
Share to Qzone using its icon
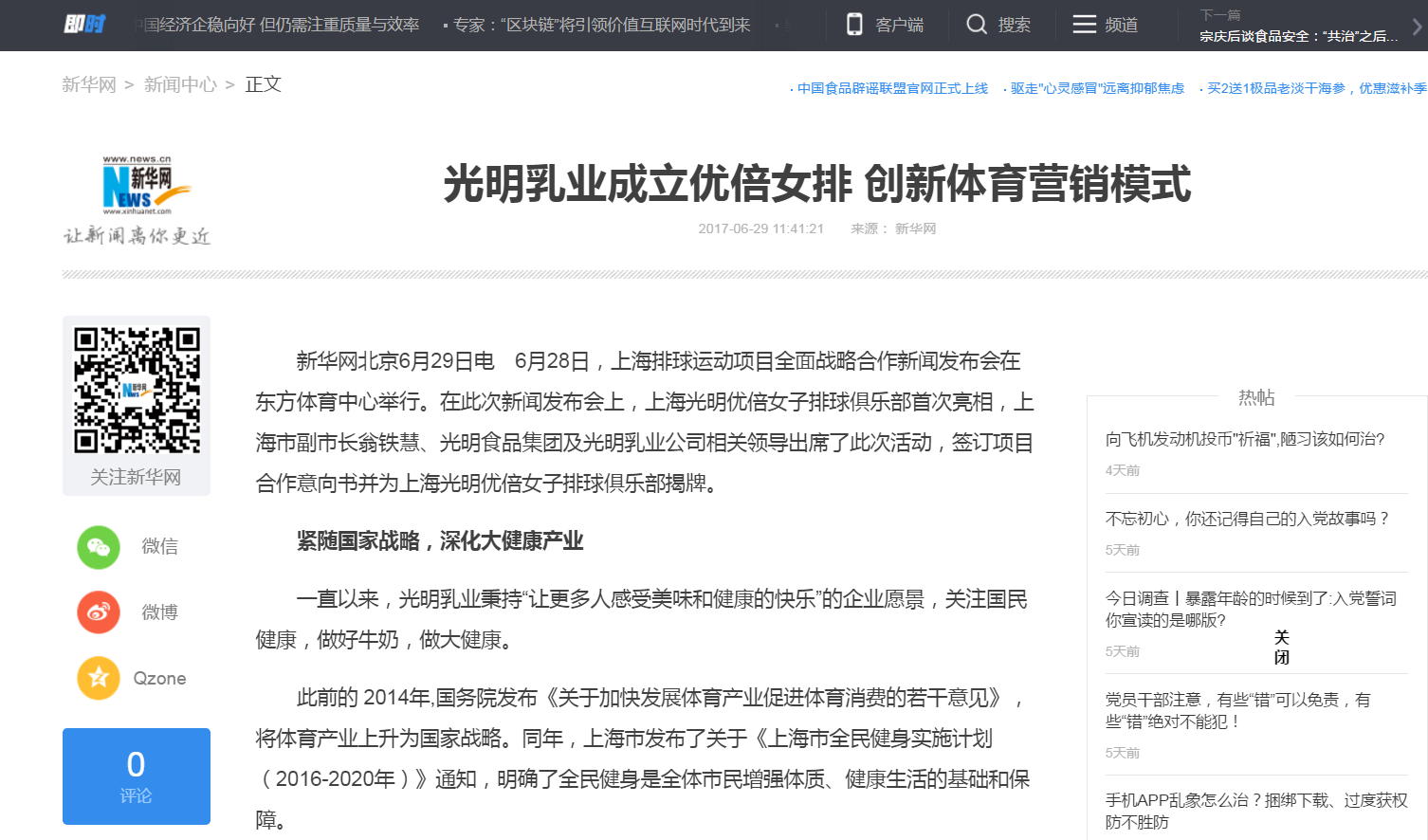tap(98, 678)
